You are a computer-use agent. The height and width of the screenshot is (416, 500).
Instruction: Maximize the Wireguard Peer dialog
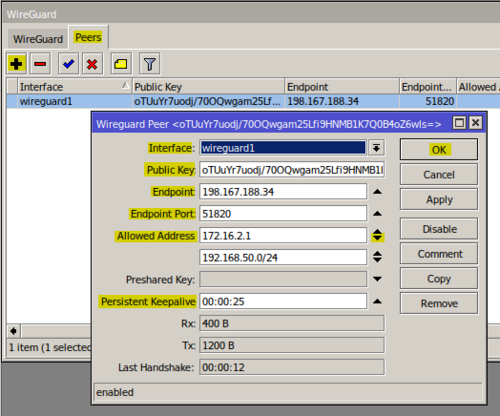click(x=459, y=123)
